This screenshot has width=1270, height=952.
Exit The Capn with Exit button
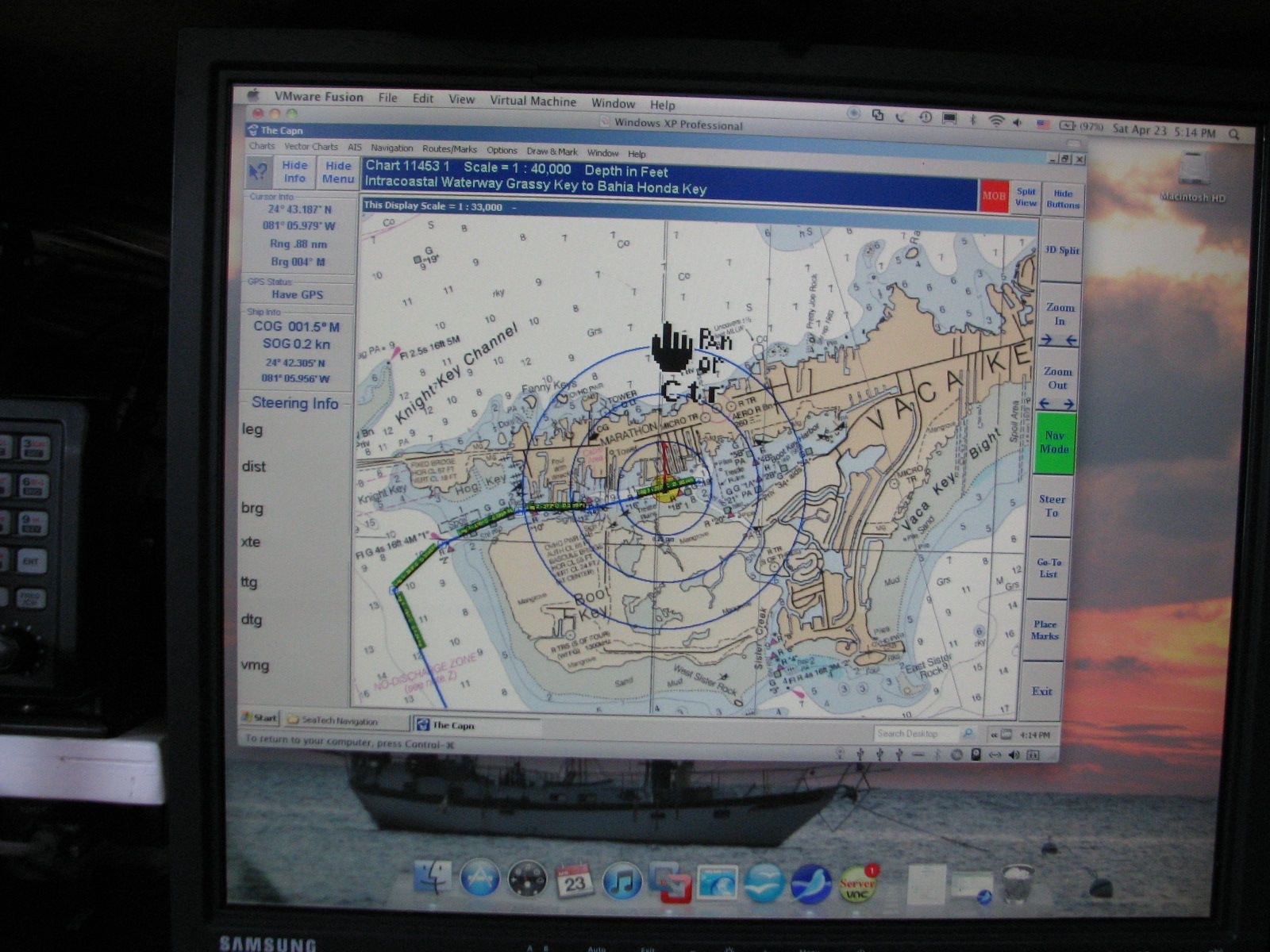[1042, 691]
